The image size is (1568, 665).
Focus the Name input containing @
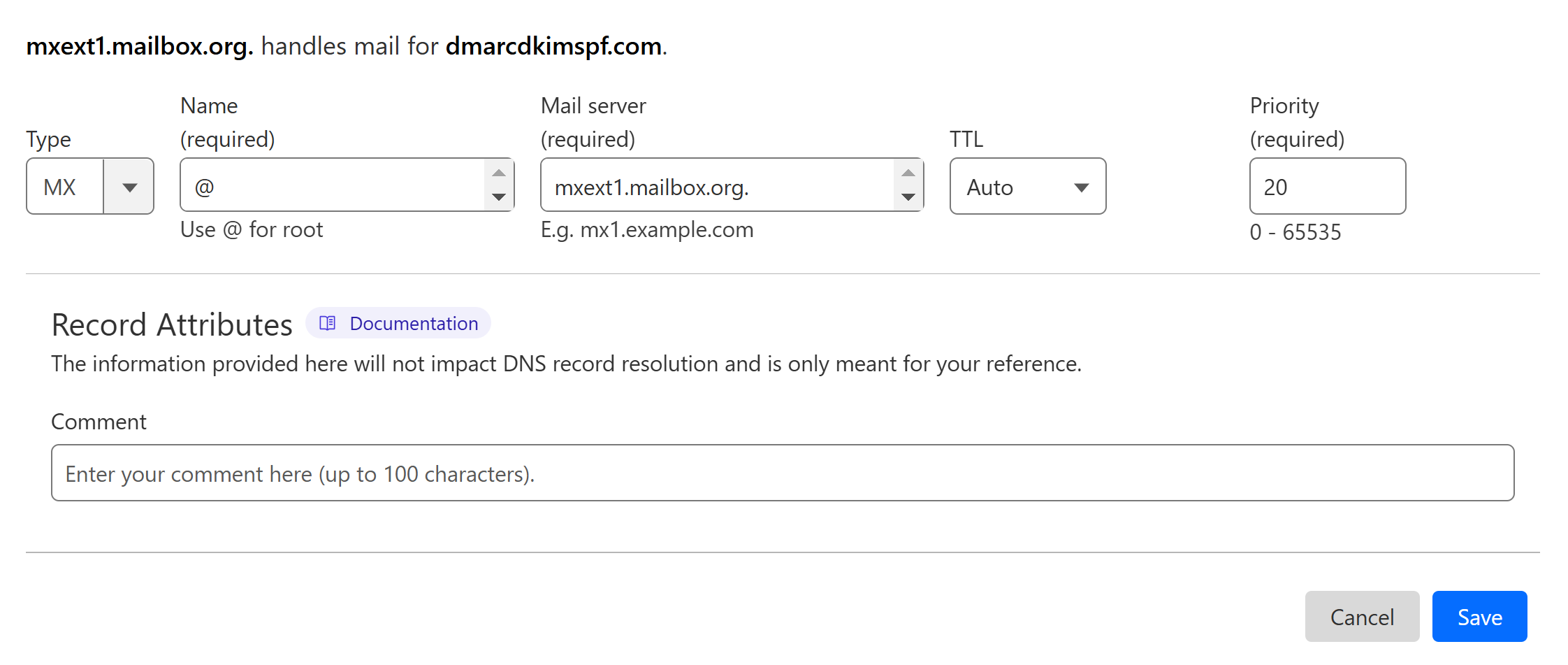(x=333, y=185)
